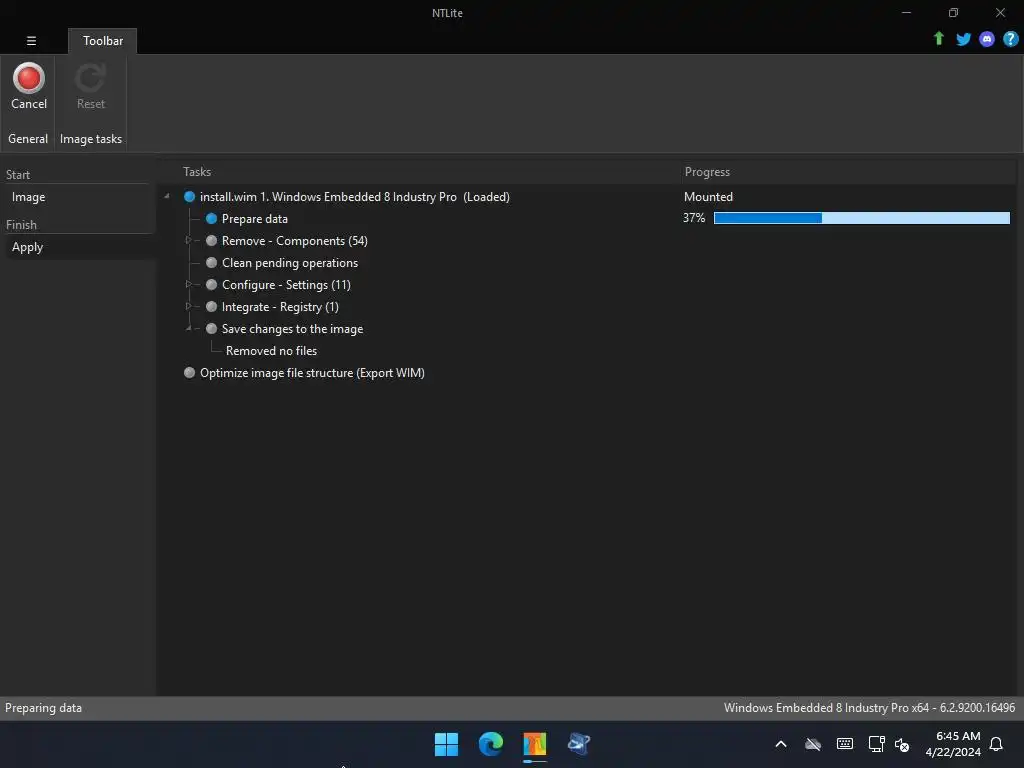The width and height of the screenshot is (1024, 768).
Task: Open the clock showing 6:45 AM
Action: (953, 744)
